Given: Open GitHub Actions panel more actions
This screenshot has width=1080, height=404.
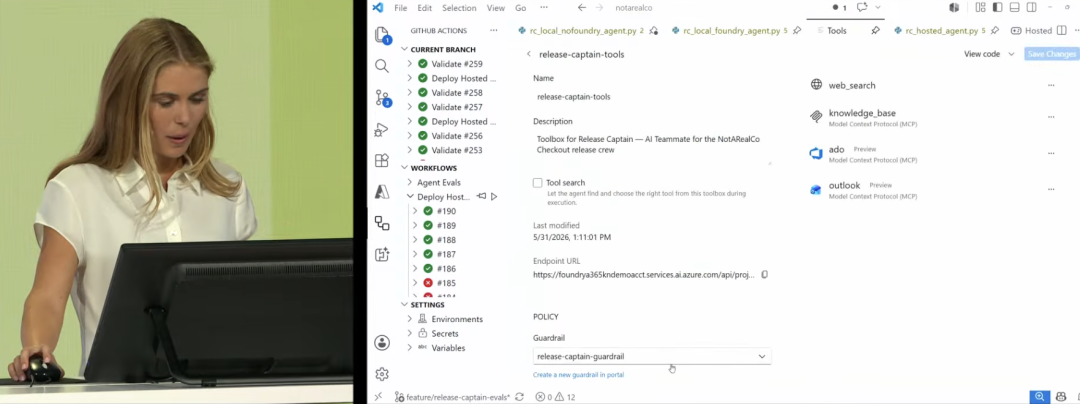Looking at the screenshot, I should point(493,30).
